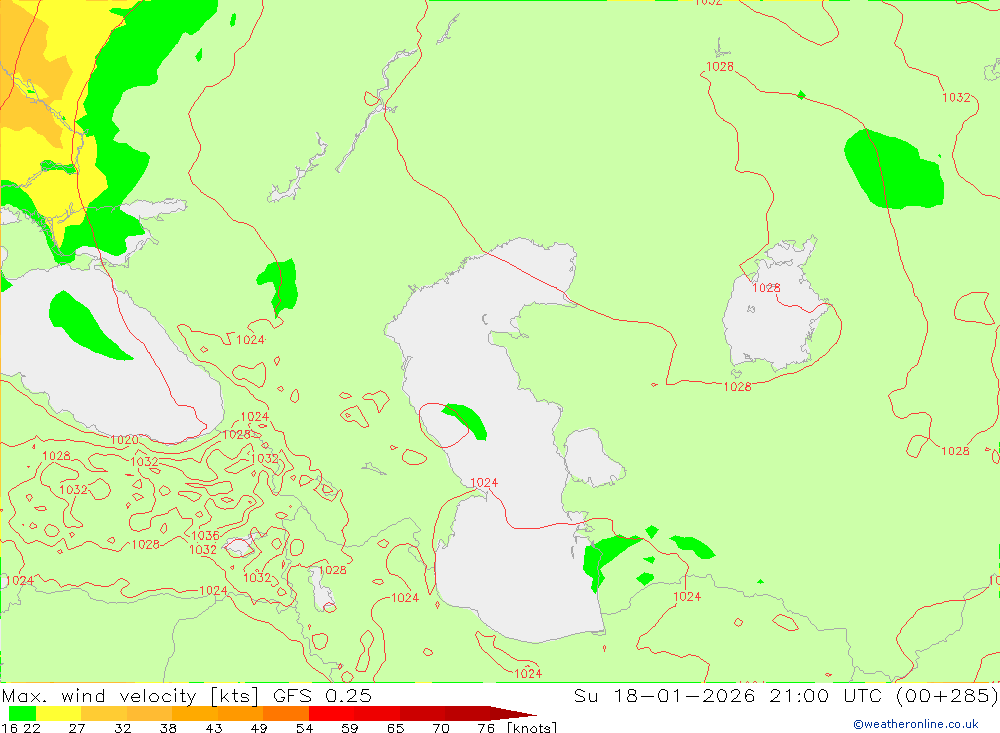Image resolution: width=1000 pixels, height=733 pixels.
Task: Click the green wind patch inside Caspian Sea
Action: (467, 420)
